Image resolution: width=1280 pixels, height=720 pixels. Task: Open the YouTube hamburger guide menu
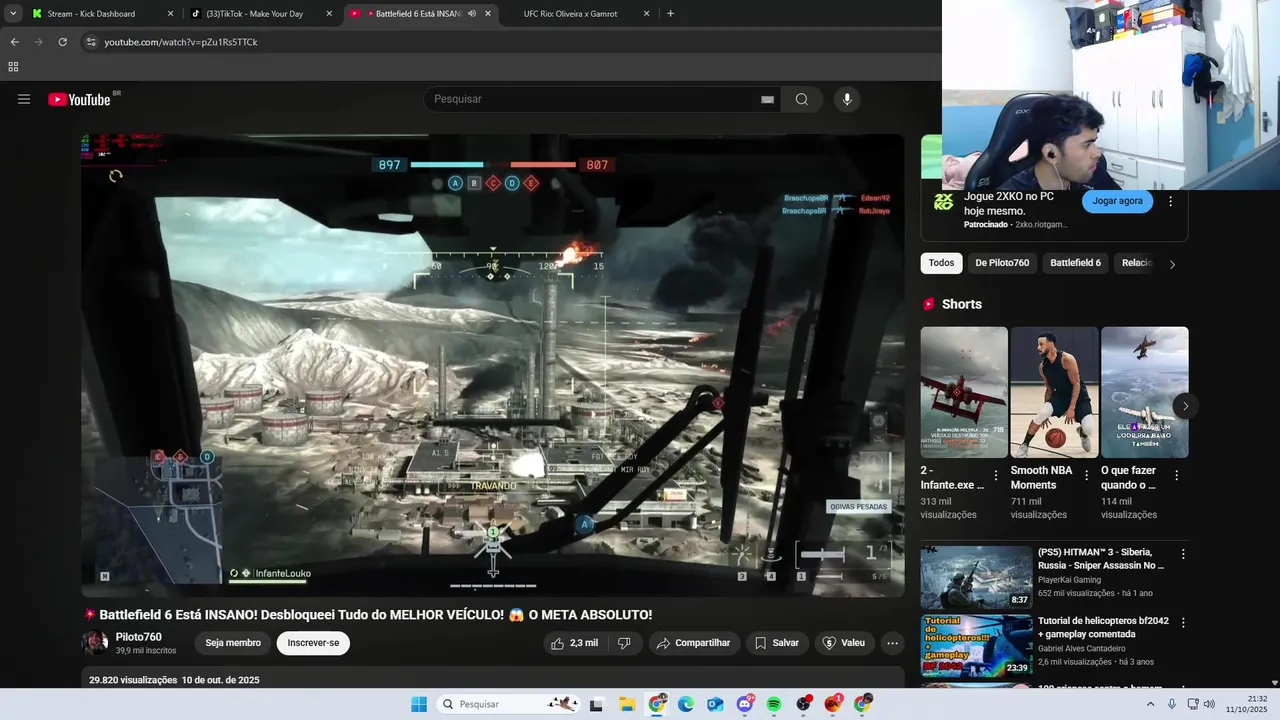click(x=24, y=99)
